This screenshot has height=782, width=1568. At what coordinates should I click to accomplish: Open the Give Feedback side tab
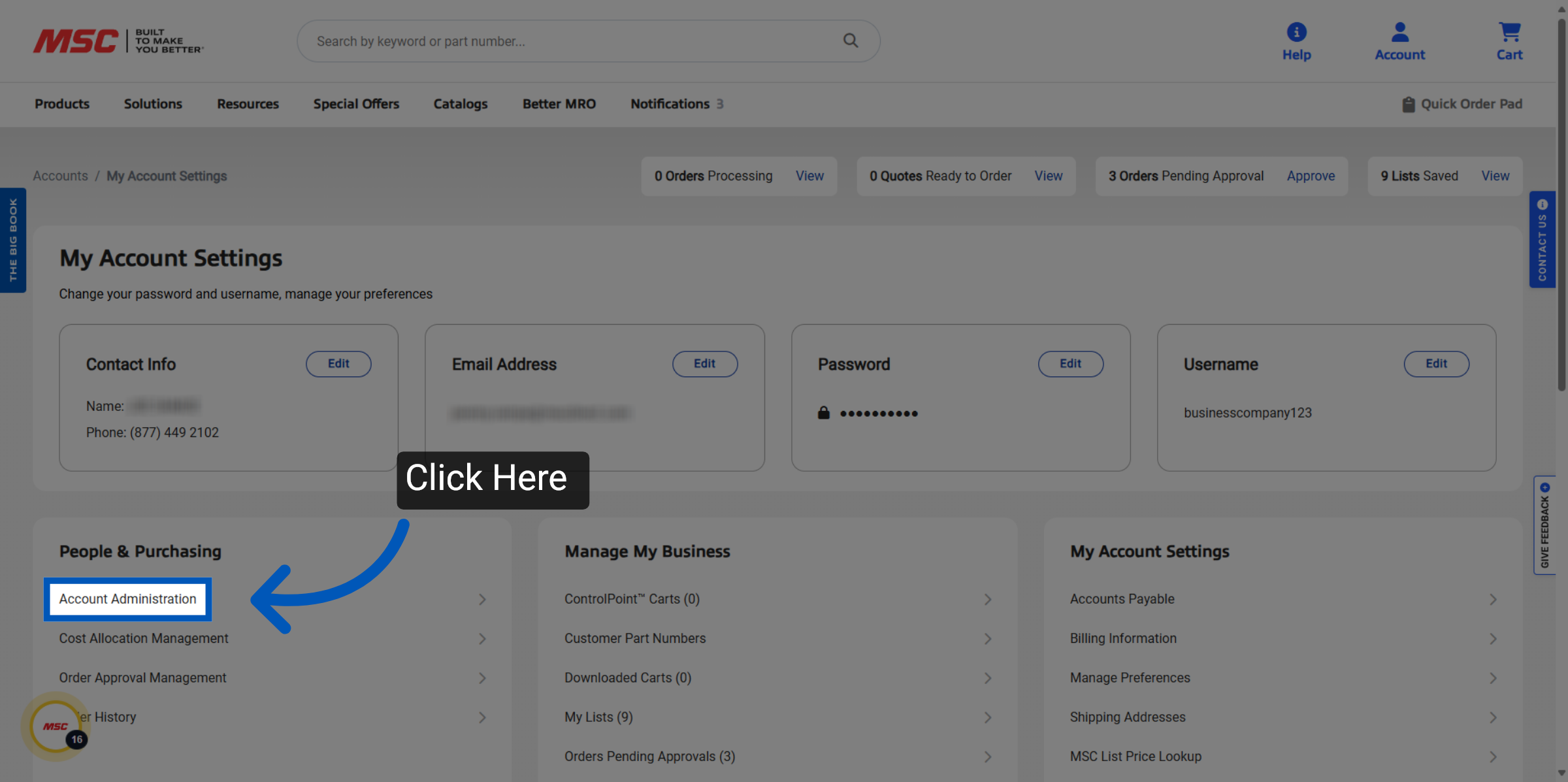1544,525
